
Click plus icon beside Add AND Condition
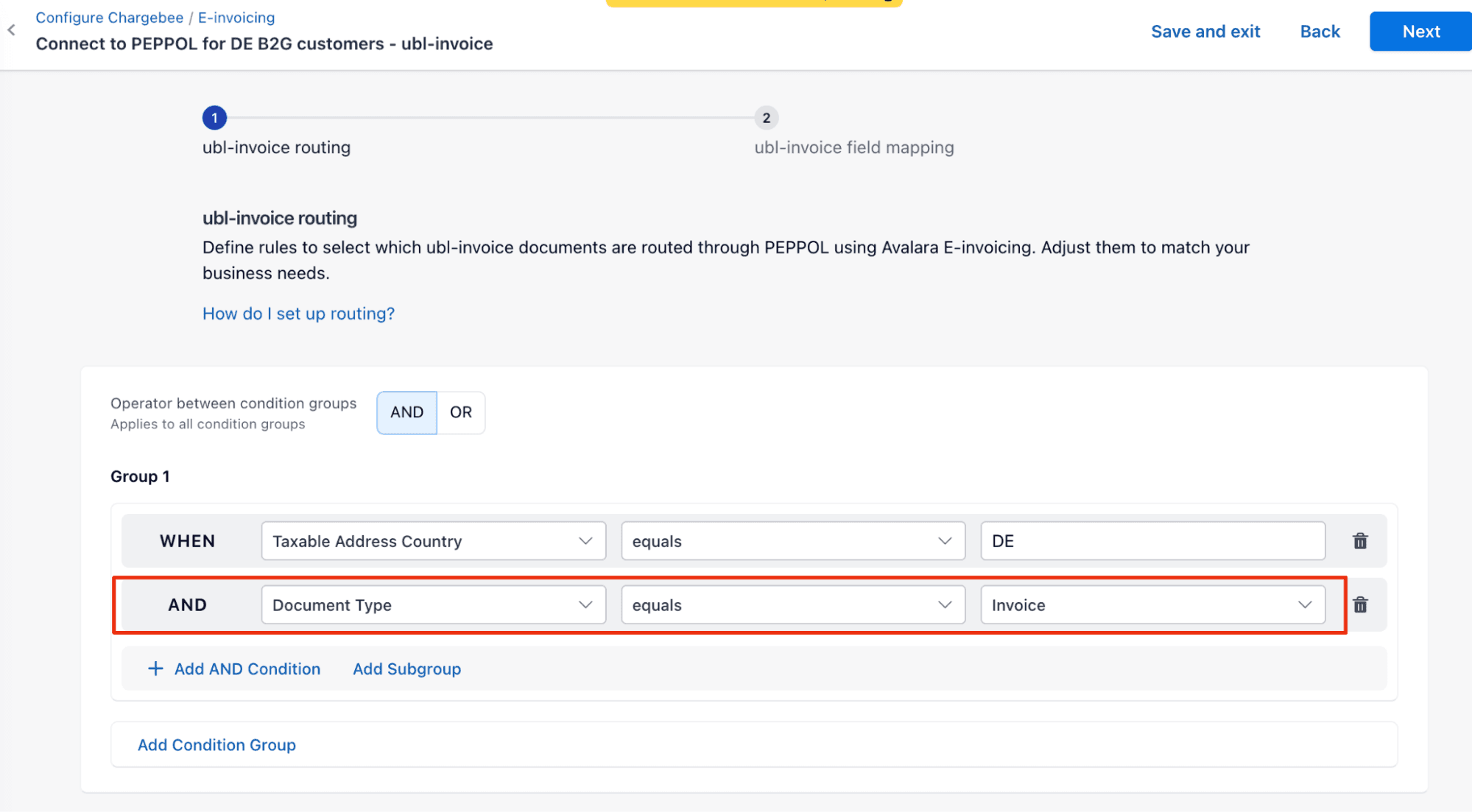[x=155, y=668]
